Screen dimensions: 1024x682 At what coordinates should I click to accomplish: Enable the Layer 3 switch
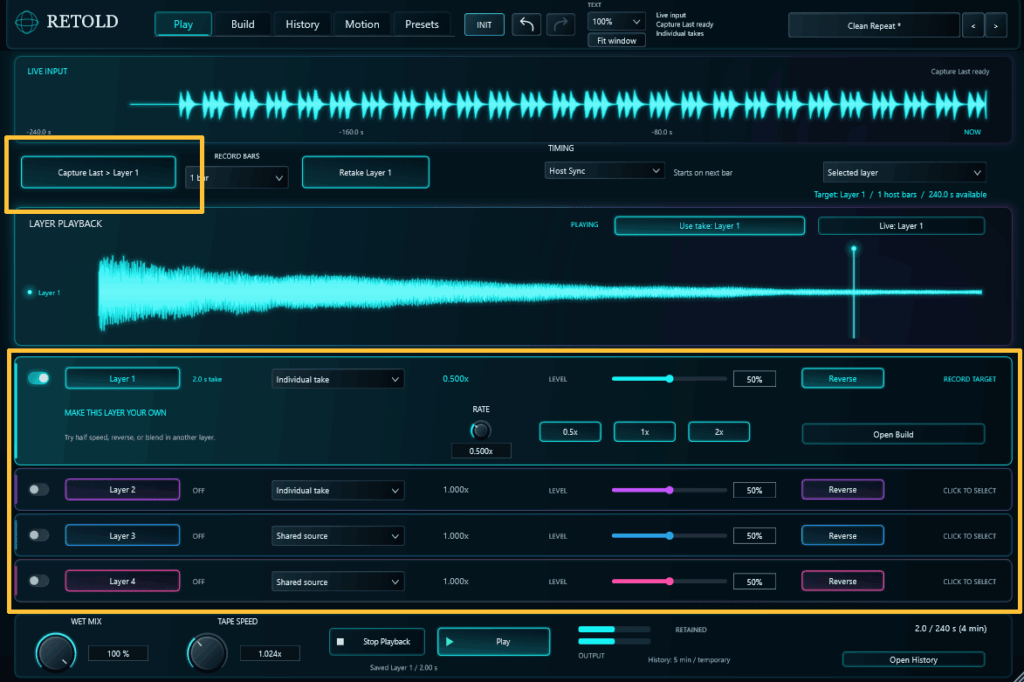39,535
